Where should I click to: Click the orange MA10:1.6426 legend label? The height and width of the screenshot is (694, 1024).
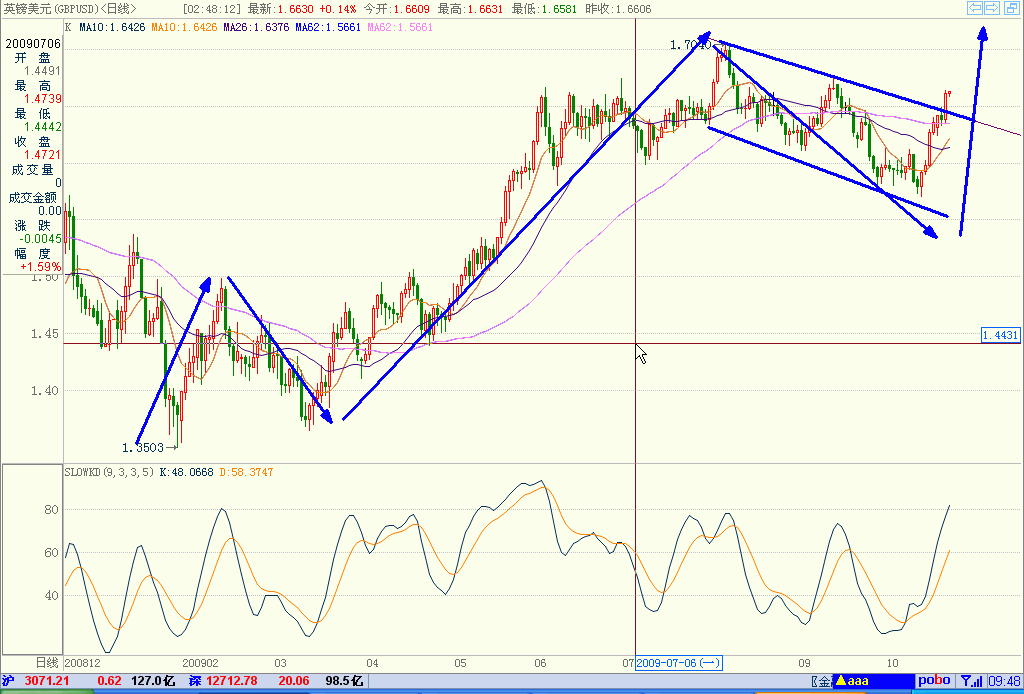185,27
